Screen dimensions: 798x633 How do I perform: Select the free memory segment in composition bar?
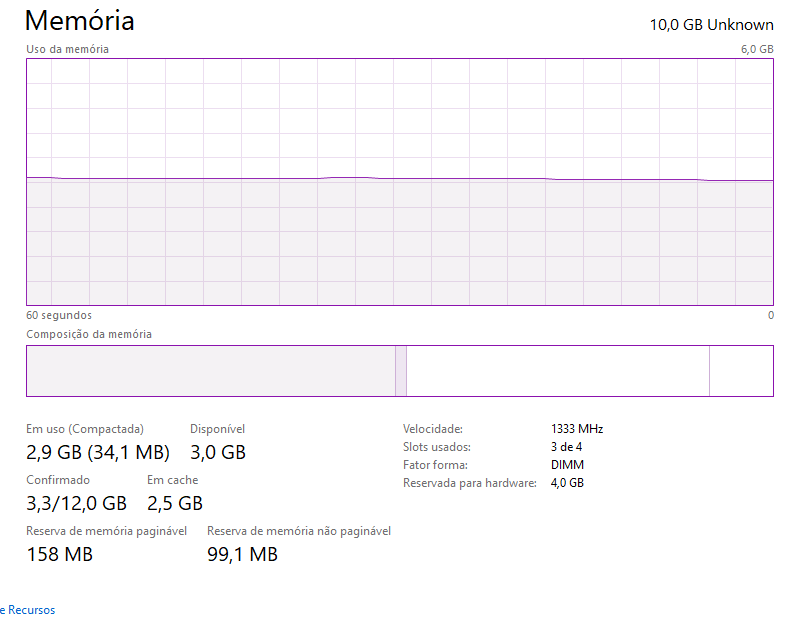742,371
